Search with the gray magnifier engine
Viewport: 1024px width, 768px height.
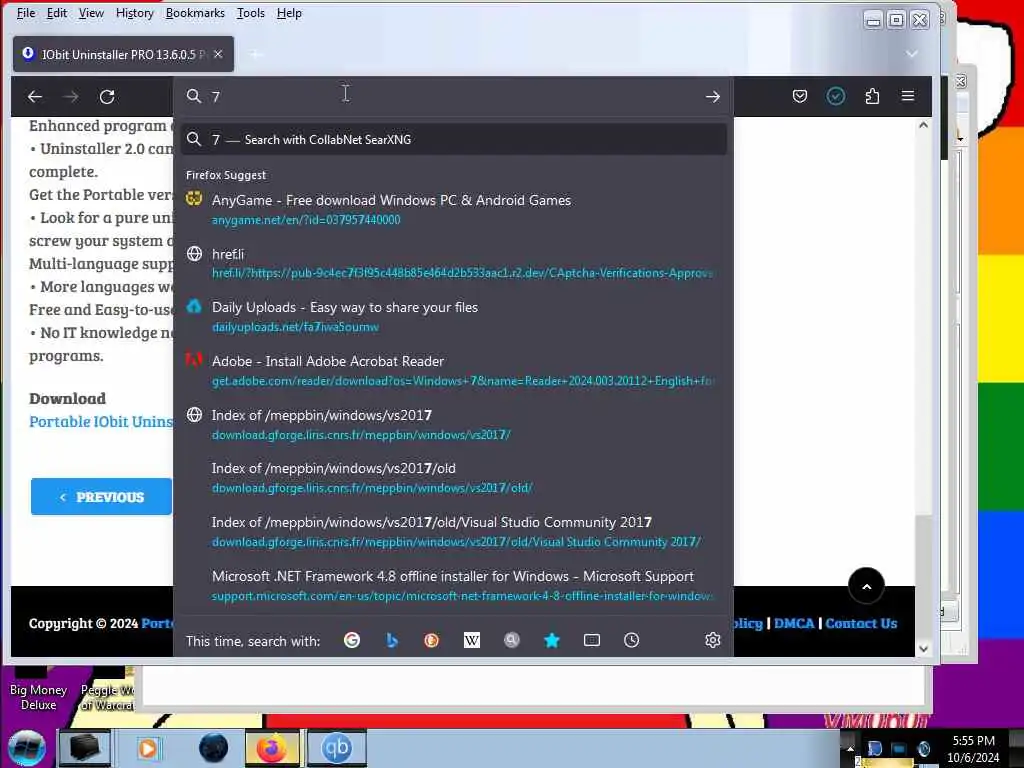[x=512, y=641]
